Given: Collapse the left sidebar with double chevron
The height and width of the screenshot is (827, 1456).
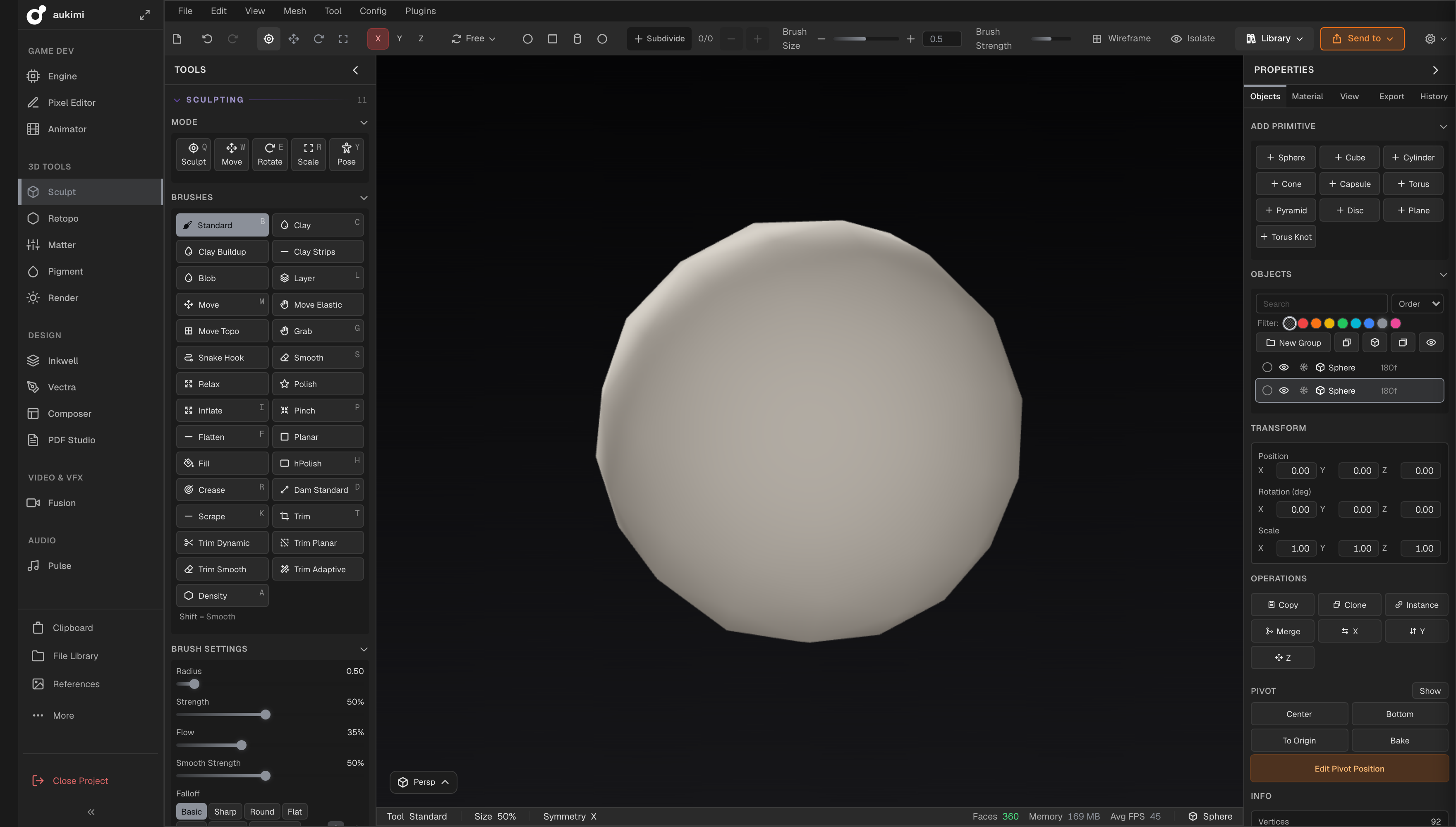Looking at the screenshot, I should click(91, 812).
